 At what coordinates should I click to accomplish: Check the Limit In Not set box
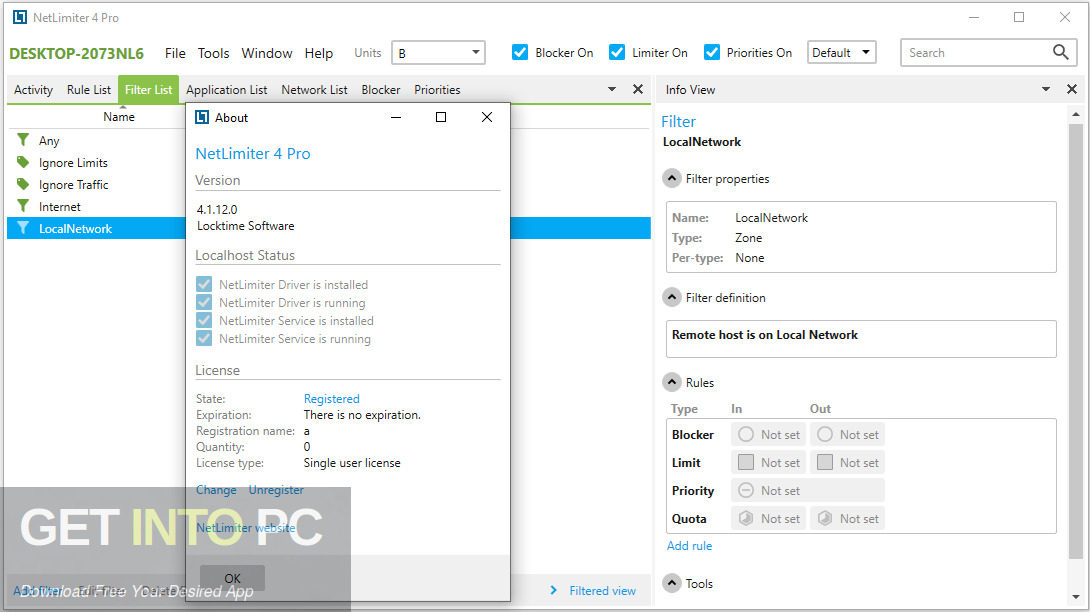(x=746, y=462)
